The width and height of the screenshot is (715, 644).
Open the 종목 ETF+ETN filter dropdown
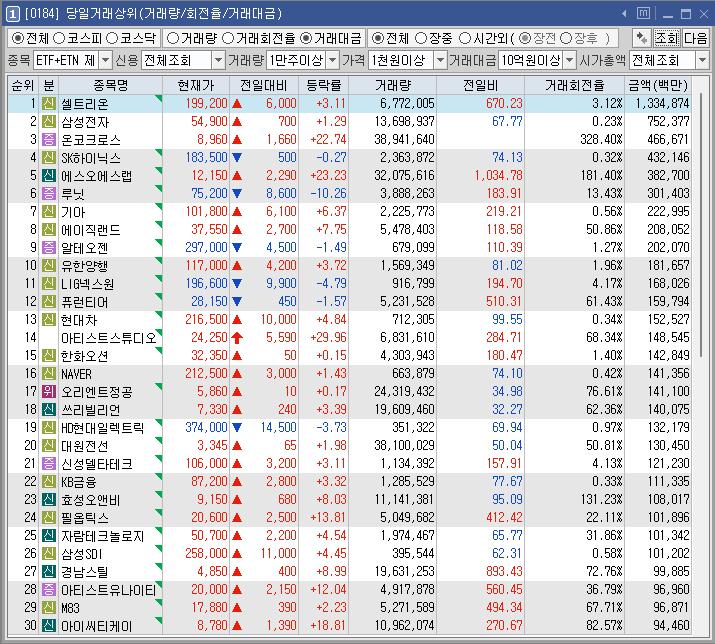pyautogui.click(x=105, y=60)
